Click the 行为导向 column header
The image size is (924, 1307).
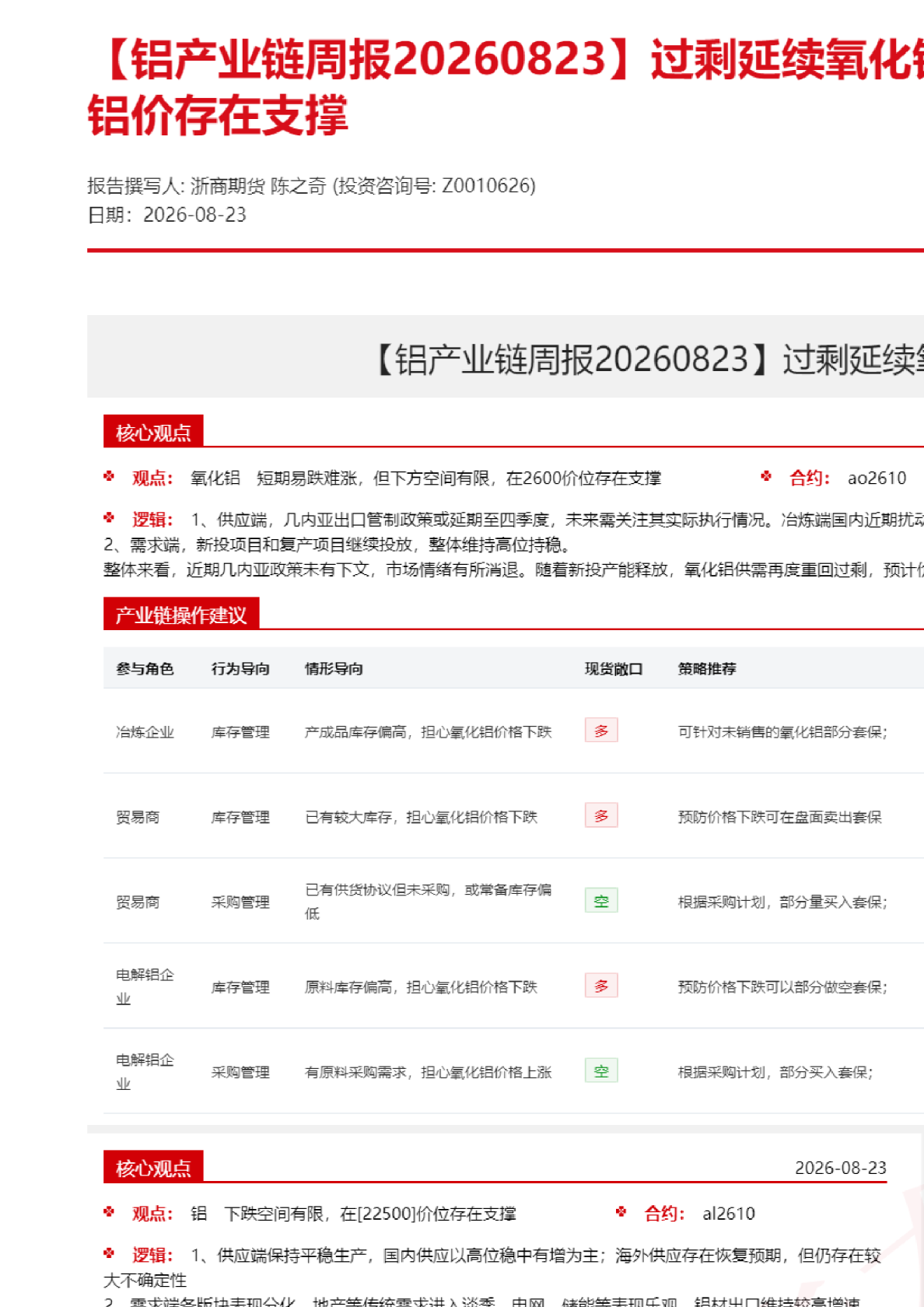(240, 669)
